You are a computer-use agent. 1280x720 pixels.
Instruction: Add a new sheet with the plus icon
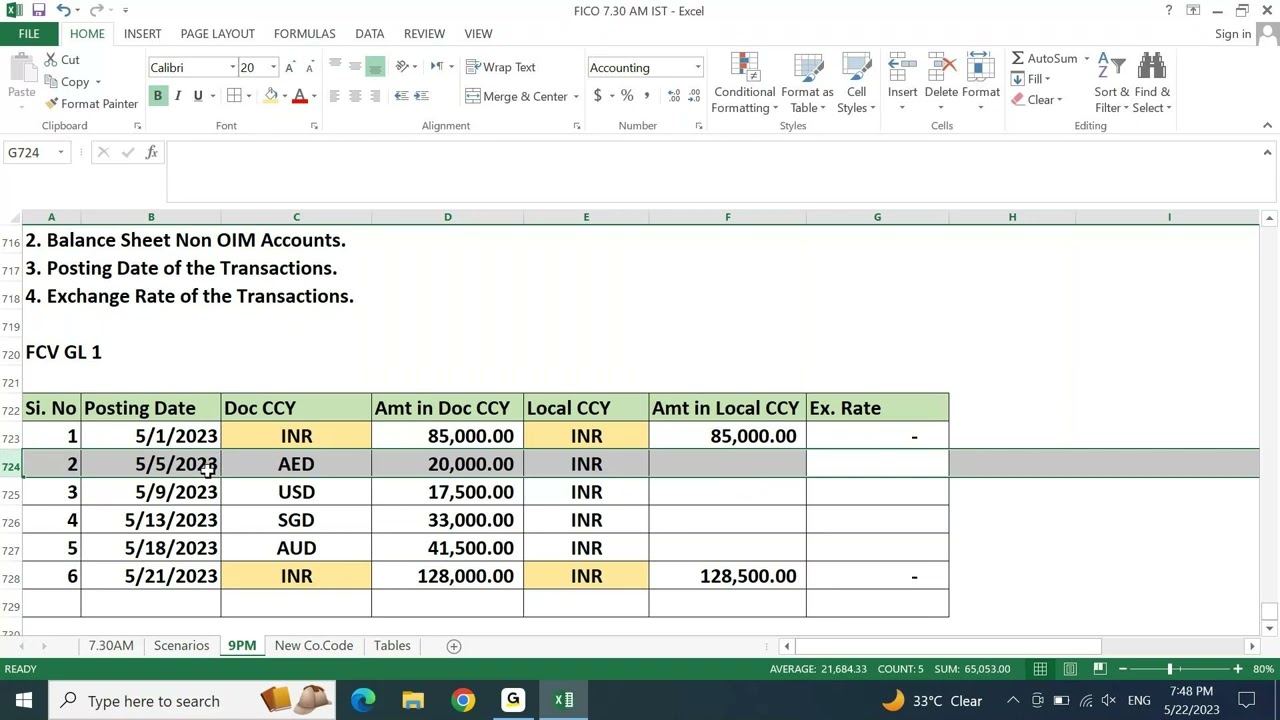453,646
